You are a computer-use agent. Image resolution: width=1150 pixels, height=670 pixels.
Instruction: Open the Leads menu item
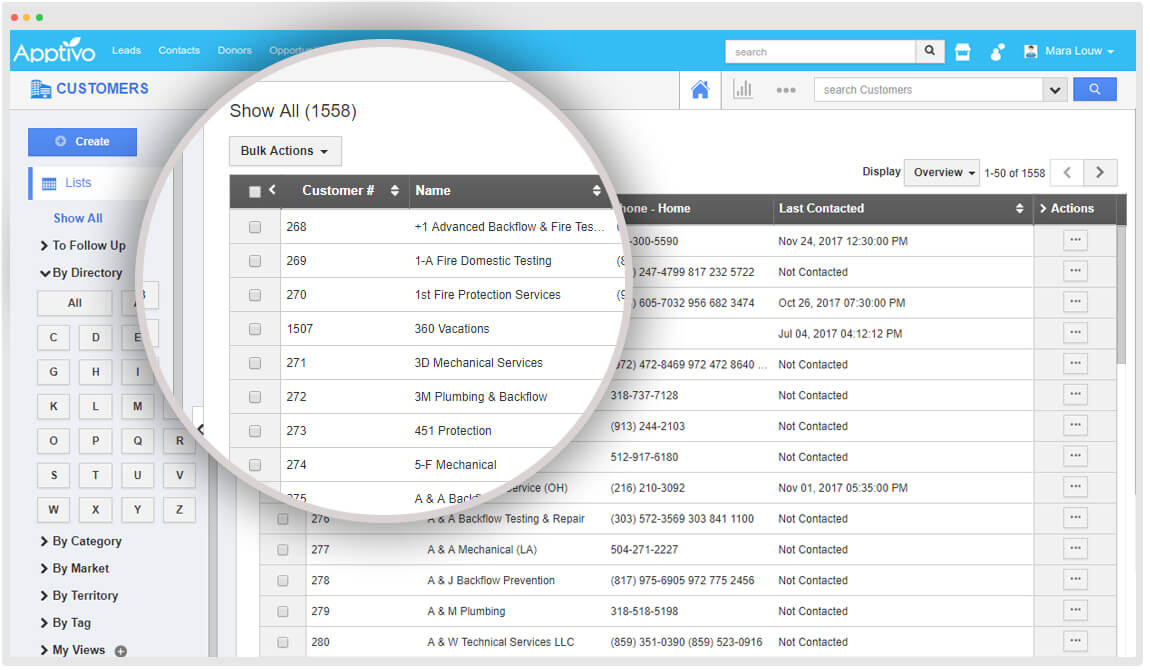(x=126, y=50)
